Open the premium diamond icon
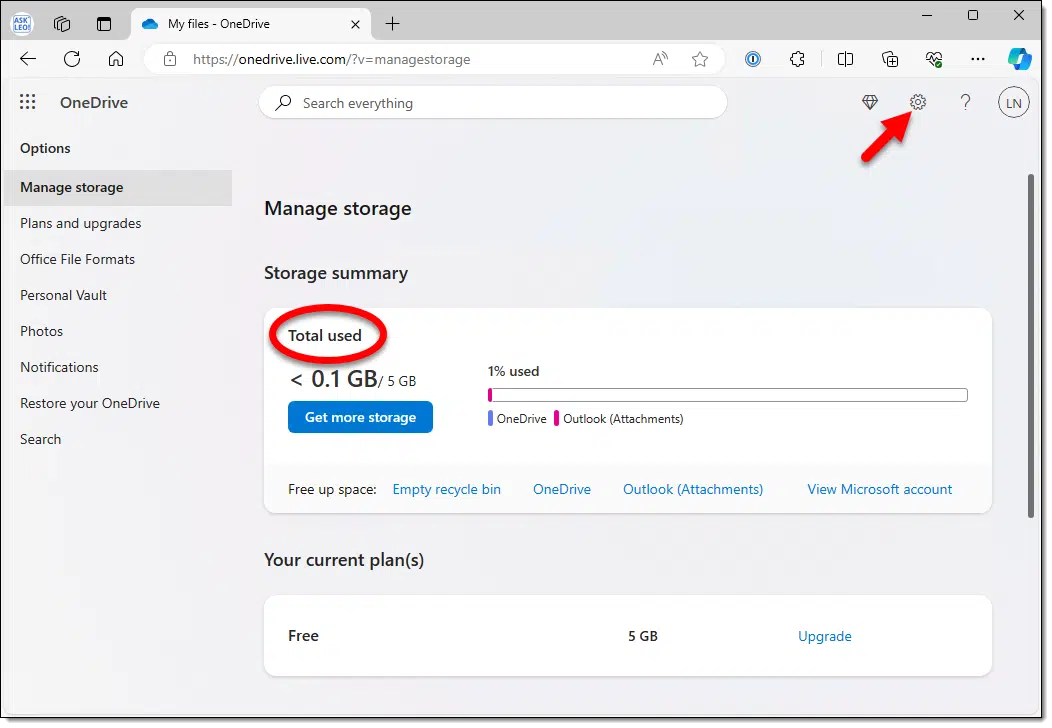This screenshot has width=1052, height=728. point(870,102)
